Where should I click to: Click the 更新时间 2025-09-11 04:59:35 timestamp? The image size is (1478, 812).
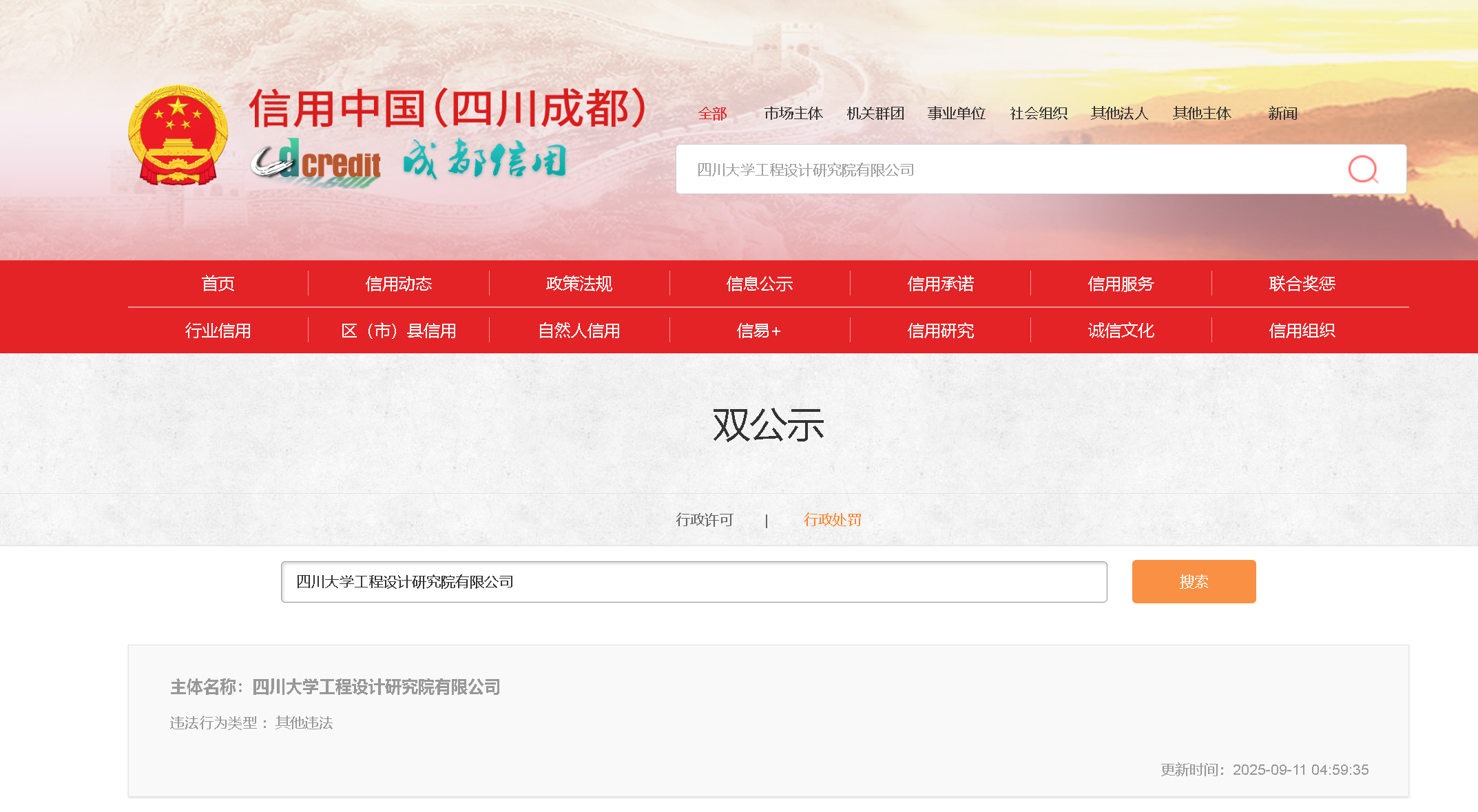pyautogui.click(x=1264, y=770)
